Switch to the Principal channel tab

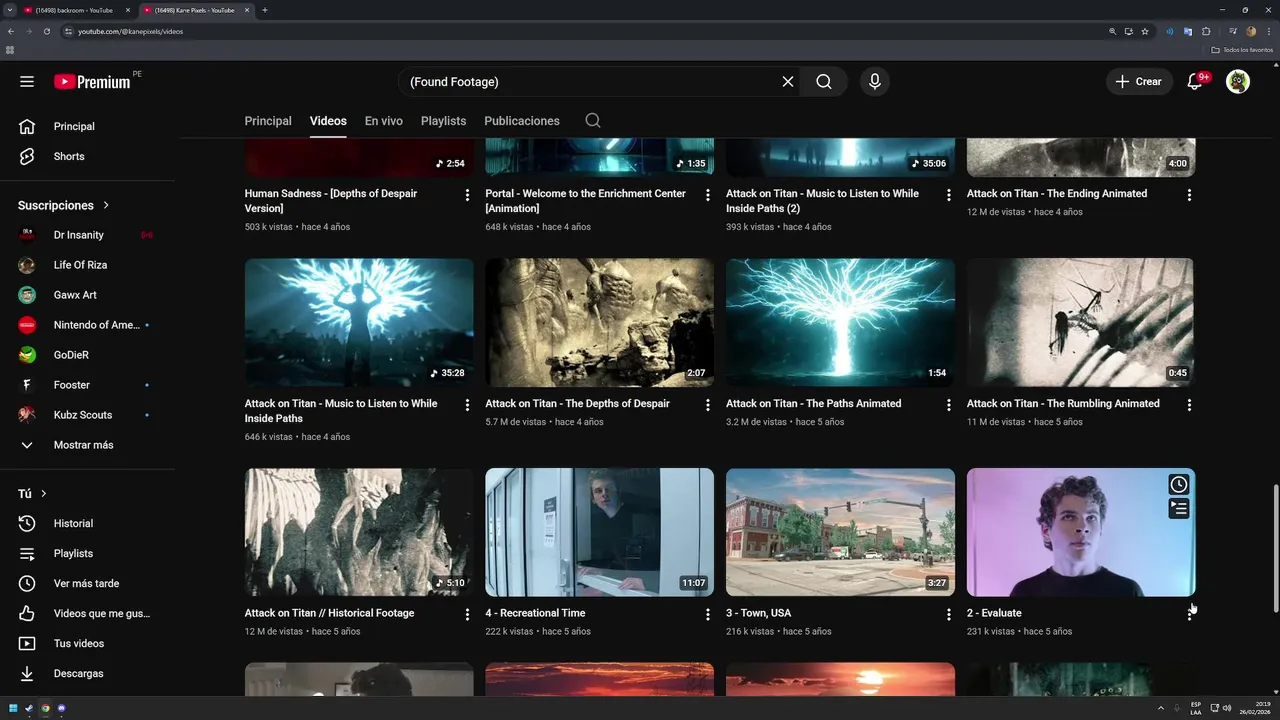coord(268,121)
